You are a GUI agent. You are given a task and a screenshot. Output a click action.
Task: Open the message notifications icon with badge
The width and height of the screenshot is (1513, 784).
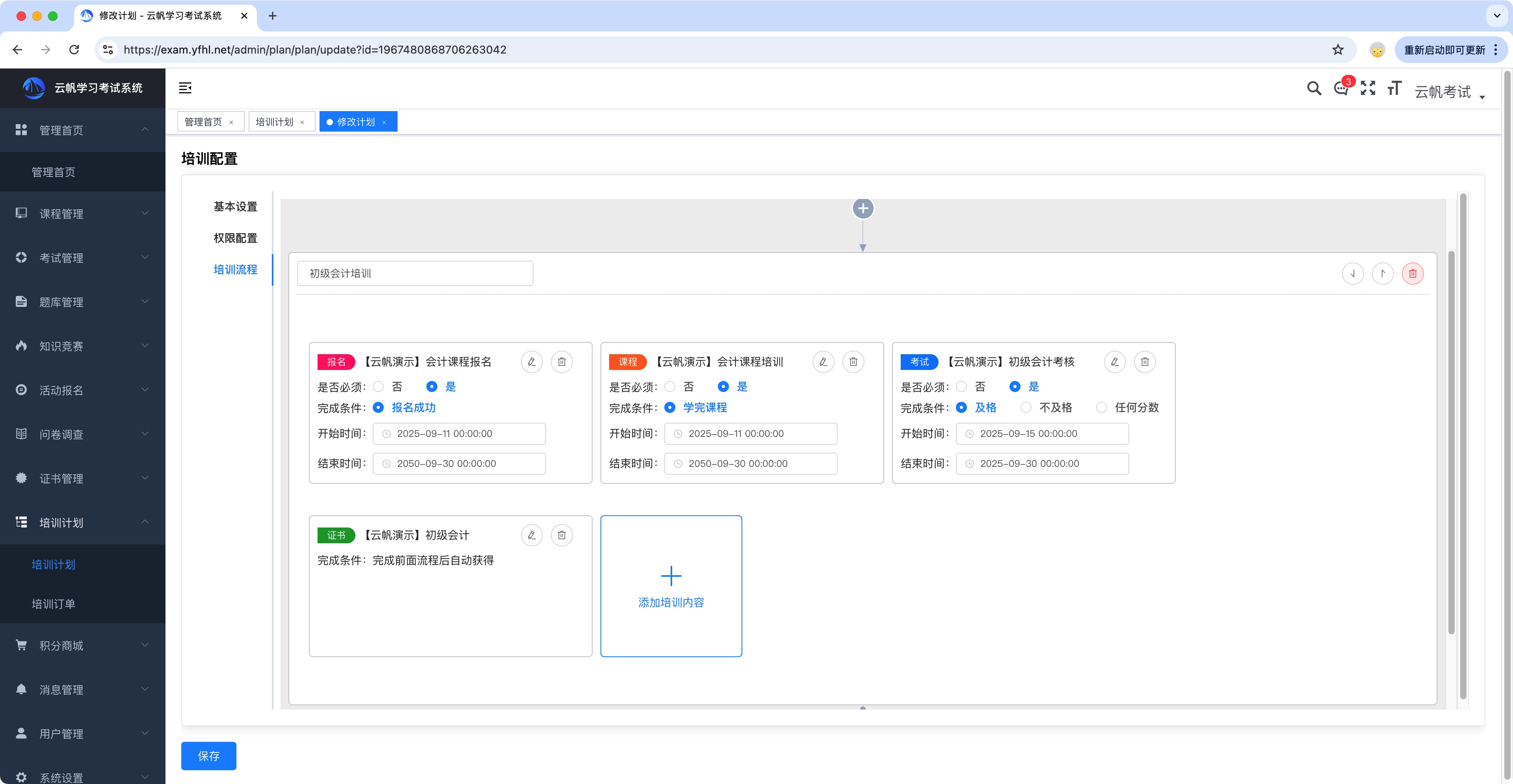click(x=1341, y=89)
